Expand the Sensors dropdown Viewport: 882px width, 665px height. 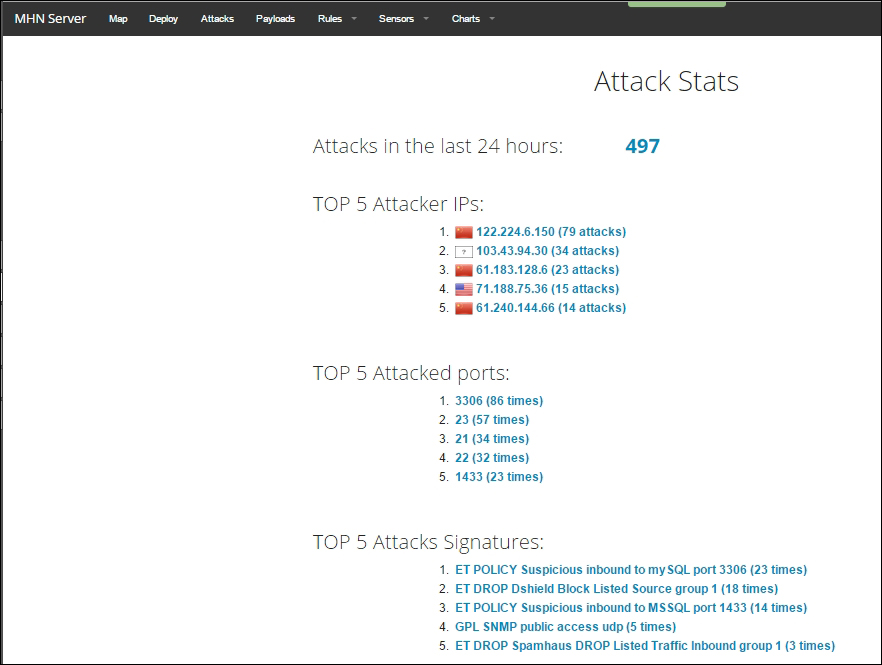coord(397,18)
